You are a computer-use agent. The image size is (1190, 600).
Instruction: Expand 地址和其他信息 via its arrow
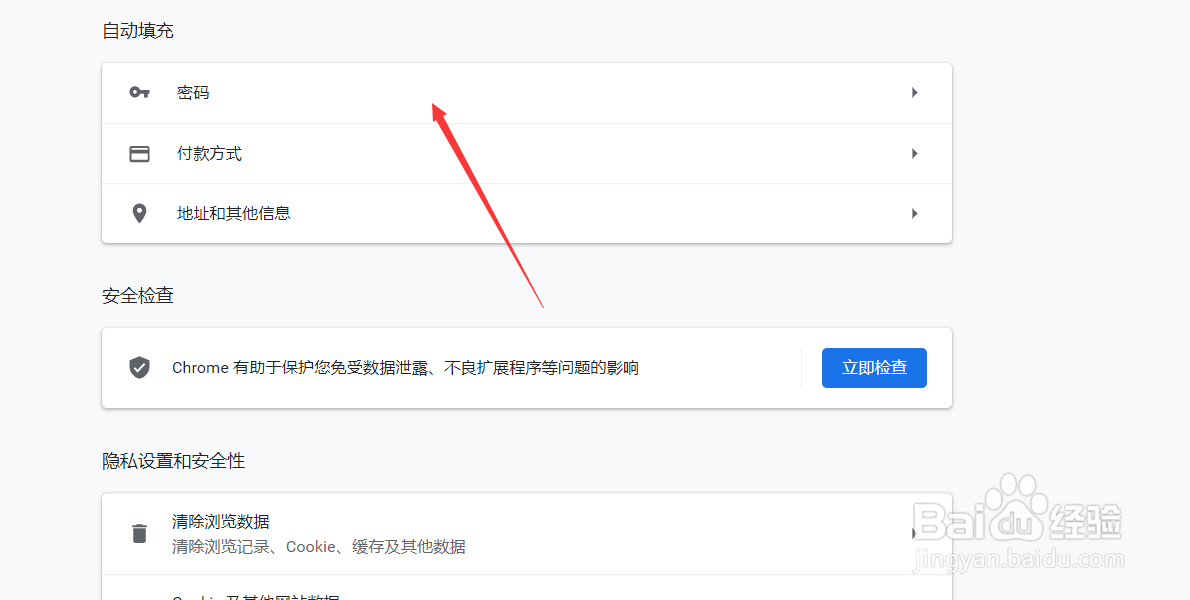tap(913, 213)
